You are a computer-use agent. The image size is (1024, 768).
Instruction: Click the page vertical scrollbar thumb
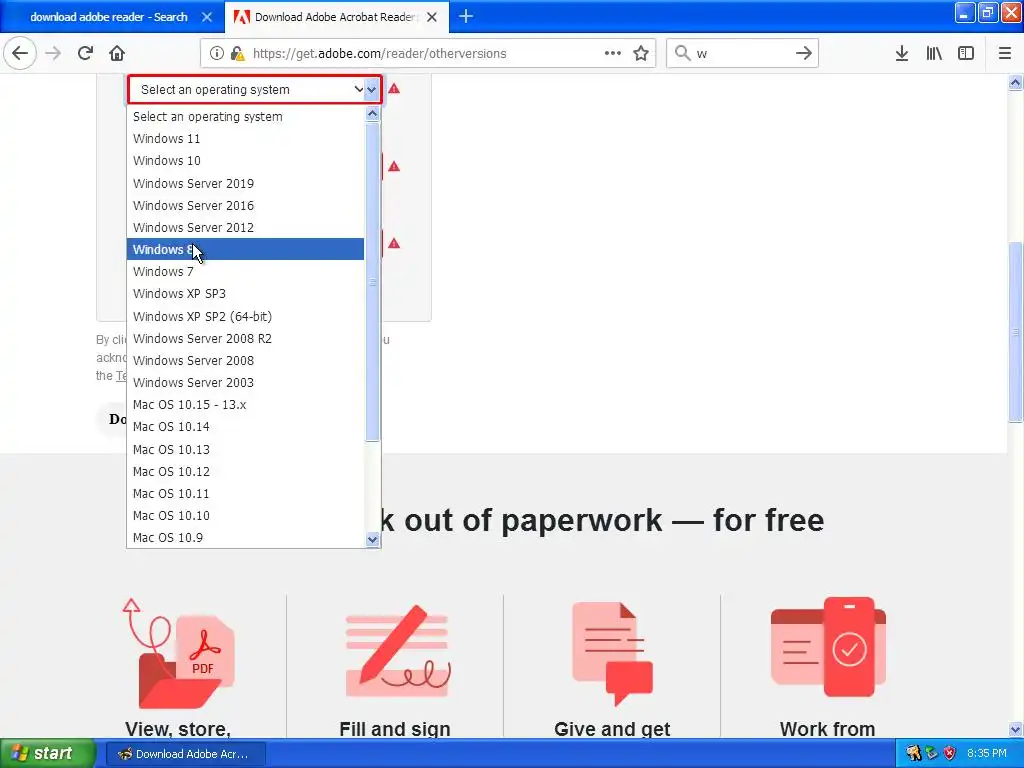(1016, 332)
